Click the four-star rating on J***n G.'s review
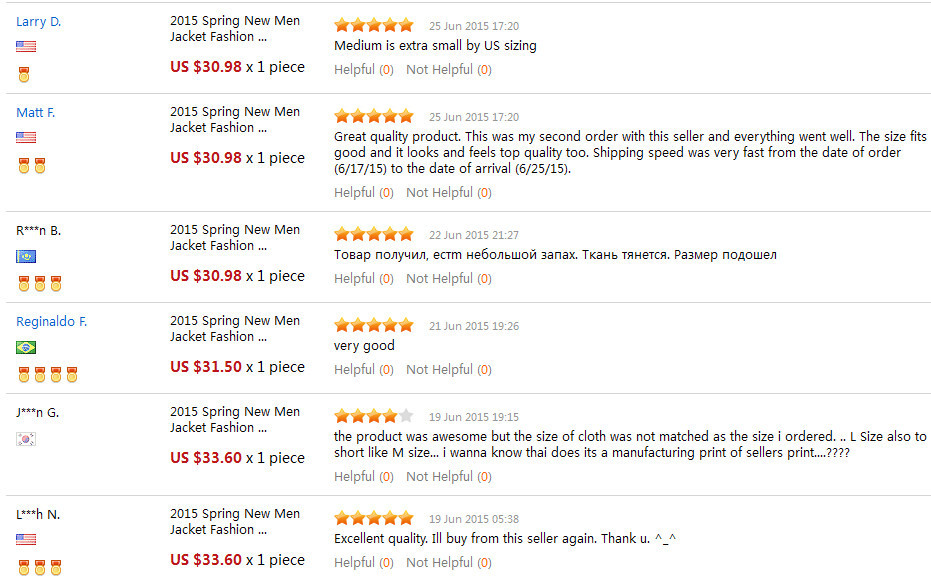The height and width of the screenshot is (580, 931). [373, 416]
